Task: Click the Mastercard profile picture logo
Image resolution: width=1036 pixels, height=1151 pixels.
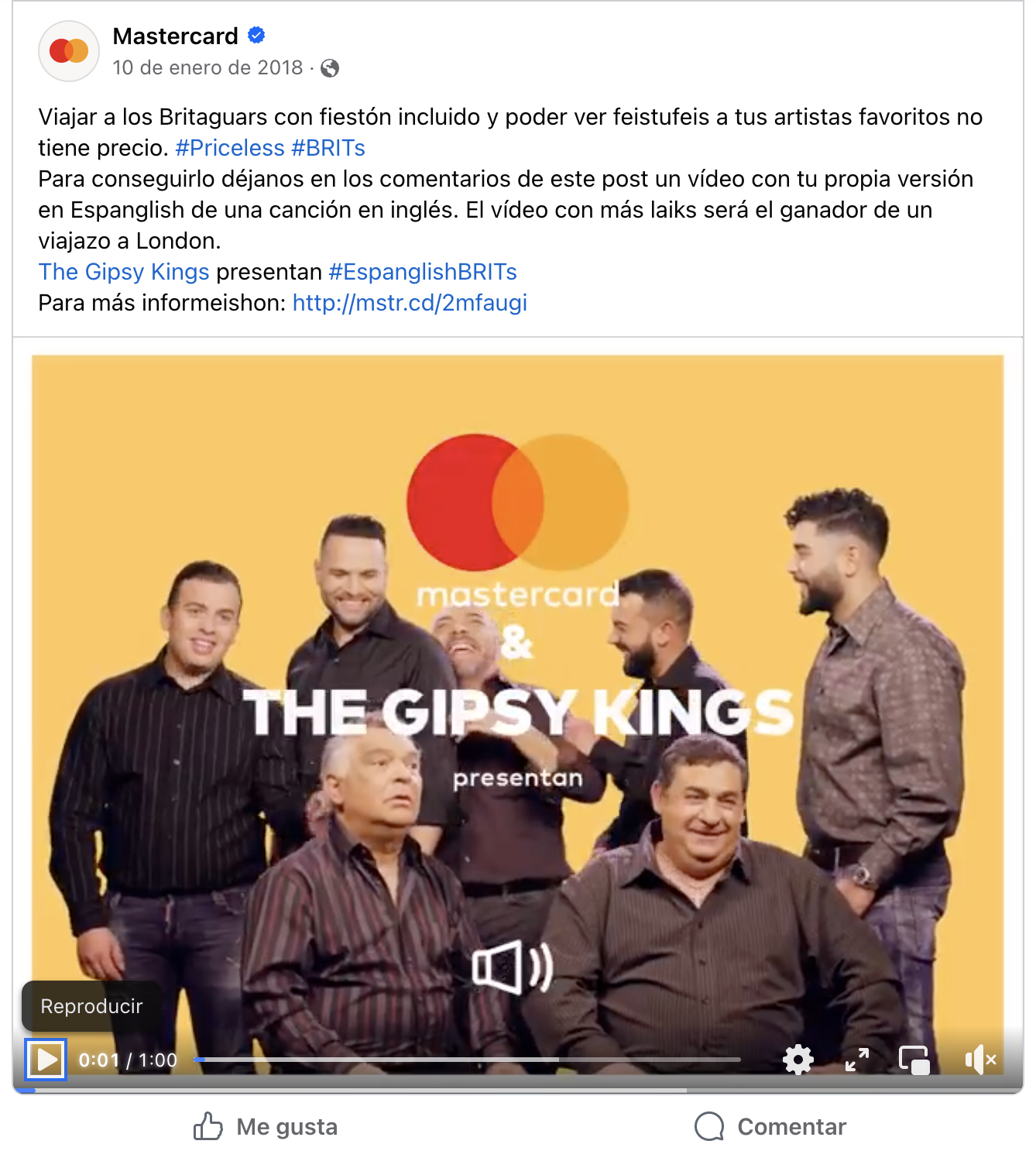Action: [x=69, y=51]
